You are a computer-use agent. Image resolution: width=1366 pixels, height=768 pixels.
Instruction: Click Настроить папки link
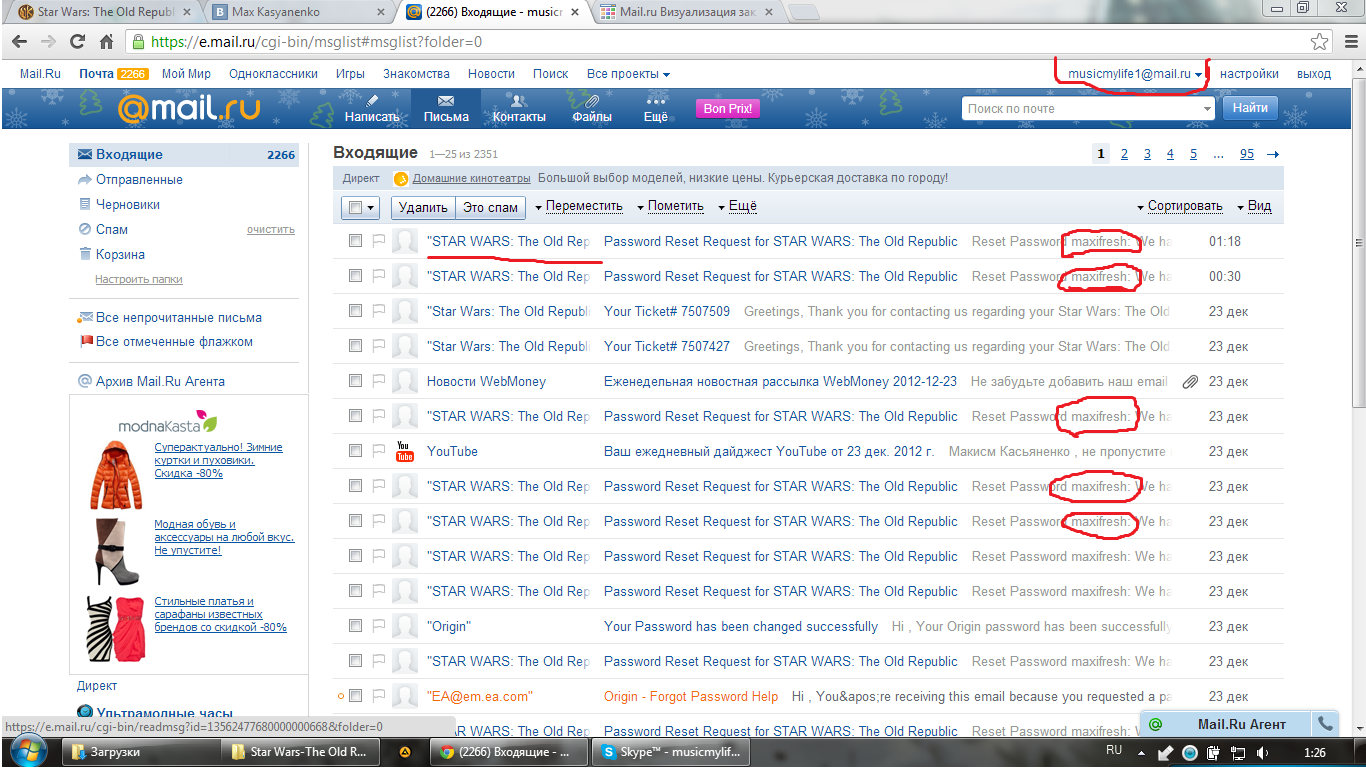(139, 279)
